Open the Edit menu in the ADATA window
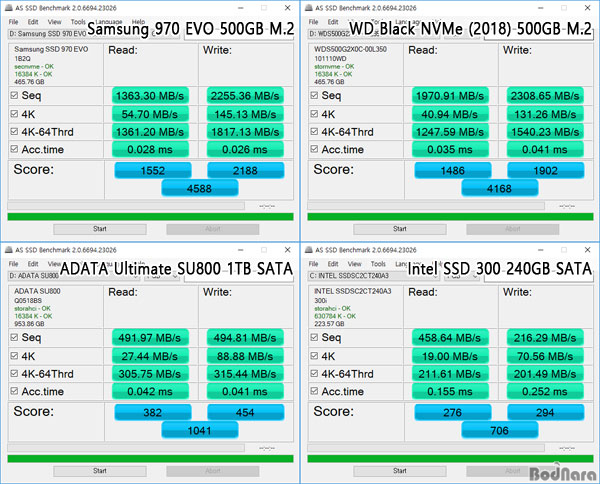This screenshot has width=600, height=484. click(33, 263)
